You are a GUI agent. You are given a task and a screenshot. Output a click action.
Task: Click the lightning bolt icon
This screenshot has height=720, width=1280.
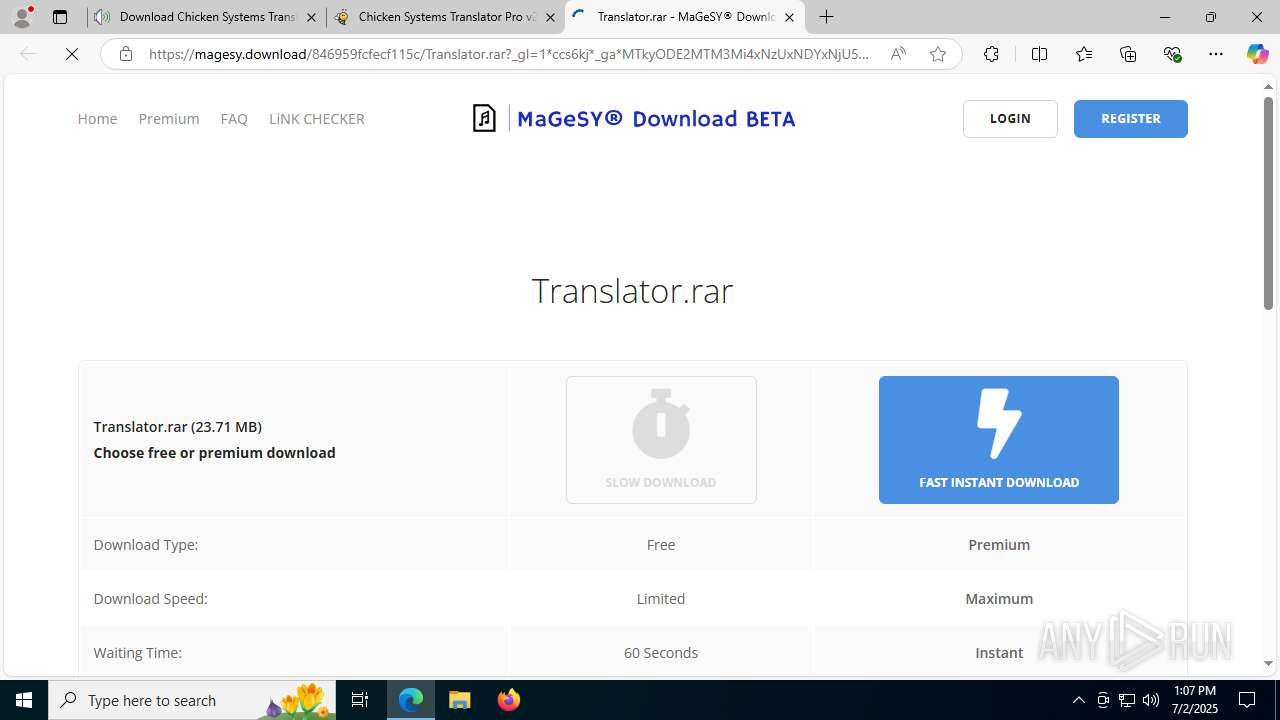(x=999, y=423)
